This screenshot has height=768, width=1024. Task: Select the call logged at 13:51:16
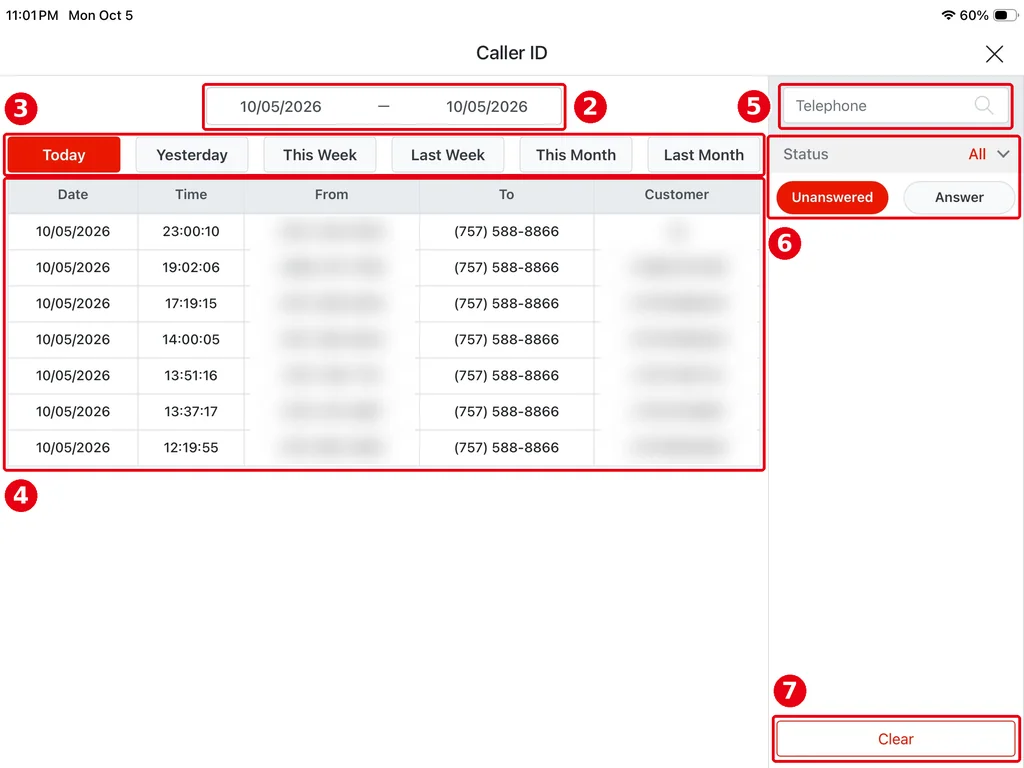384,376
